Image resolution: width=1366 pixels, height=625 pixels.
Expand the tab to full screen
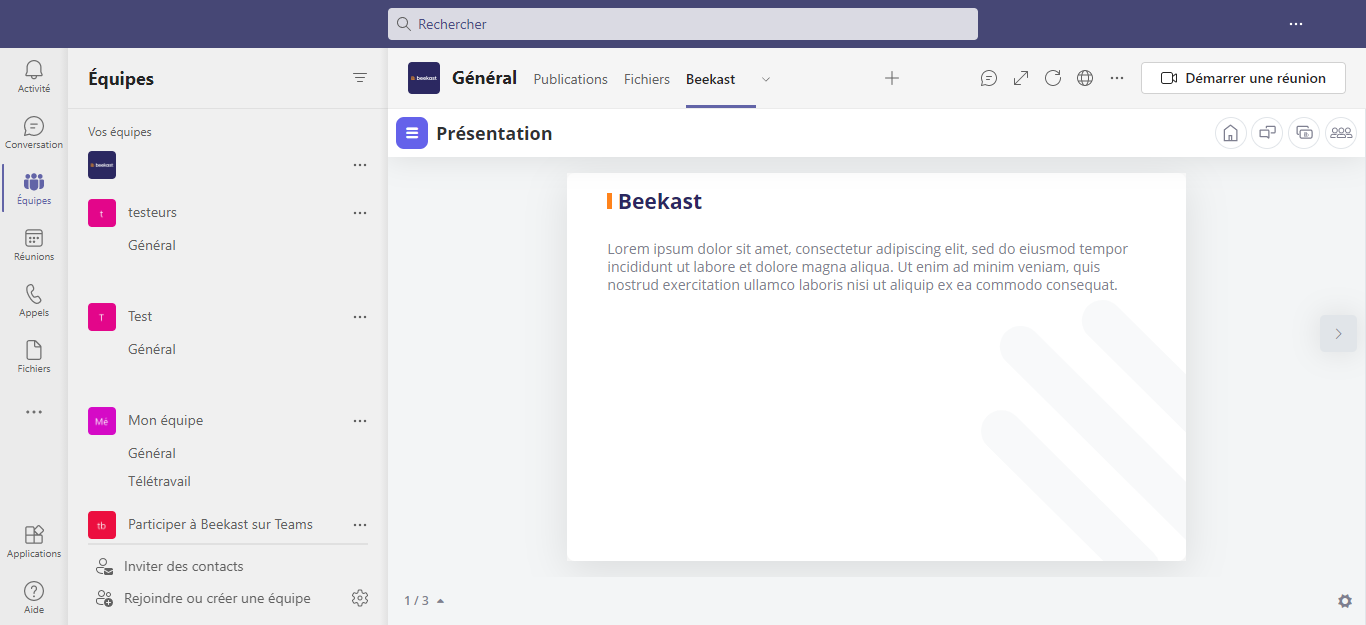(x=1021, y=78)
